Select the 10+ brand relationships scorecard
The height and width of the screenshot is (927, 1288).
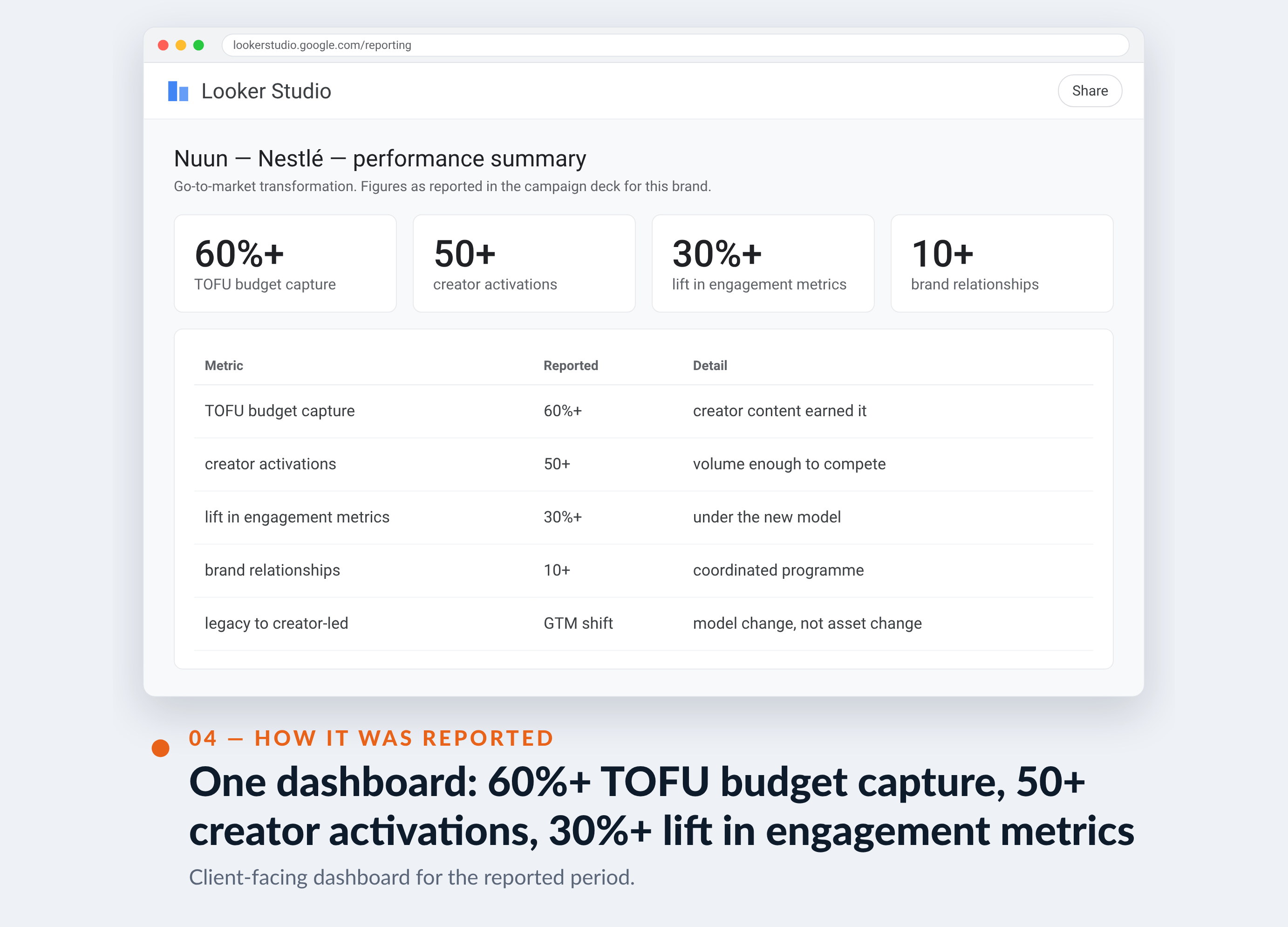click(x=1001, y=263)
